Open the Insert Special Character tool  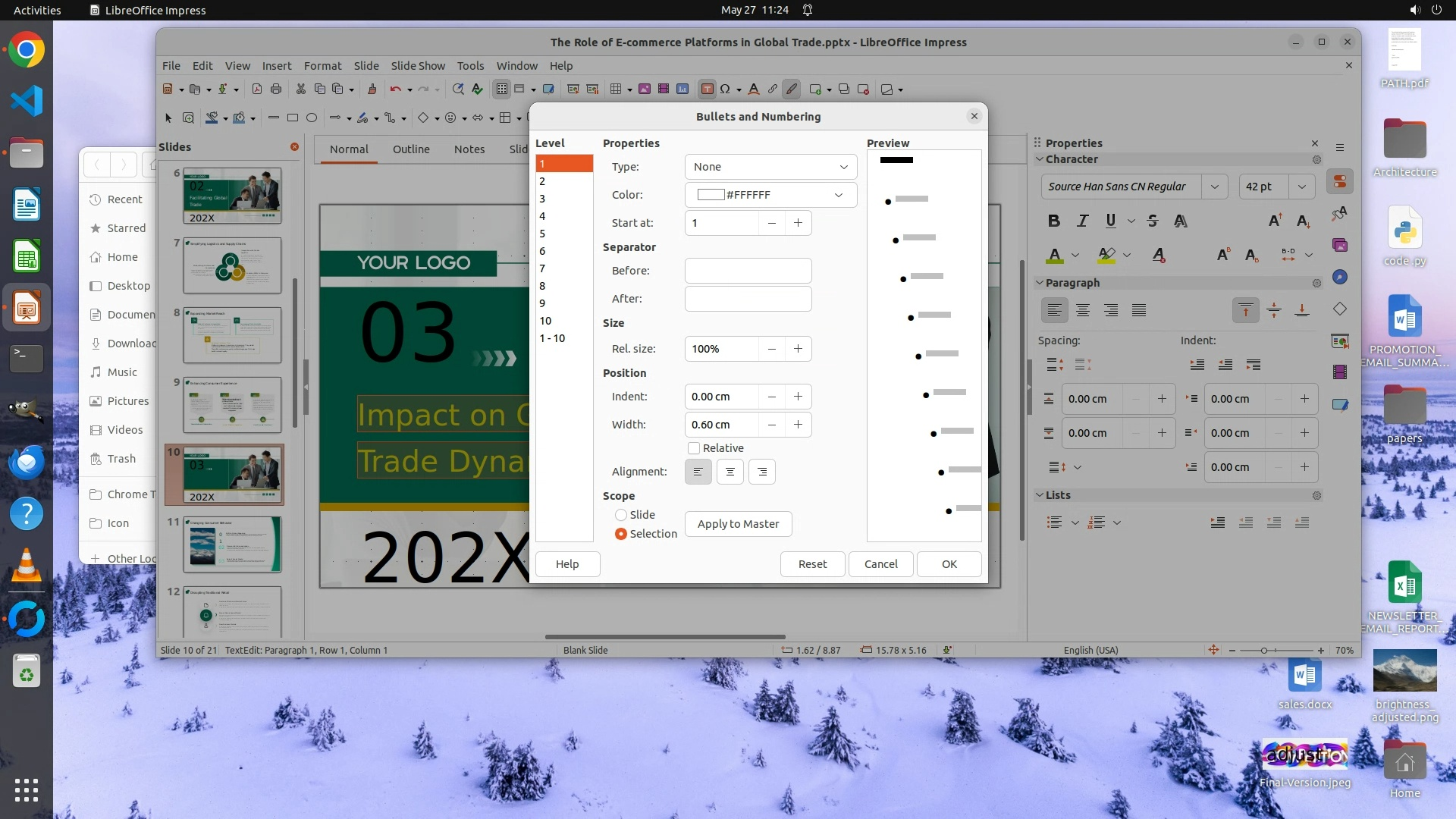tap(725, 89)
